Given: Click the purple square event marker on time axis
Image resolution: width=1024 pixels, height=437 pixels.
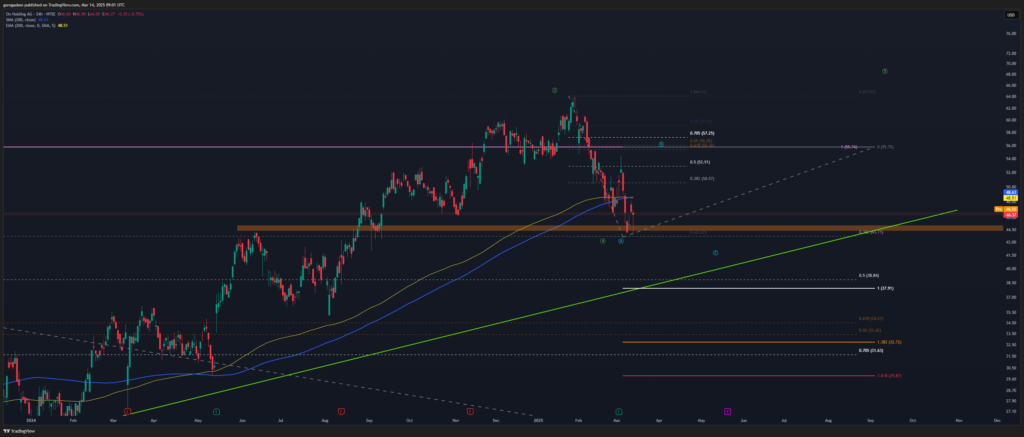Looking at the screenshot, I should pyautogui.click(x=727, y=411).
